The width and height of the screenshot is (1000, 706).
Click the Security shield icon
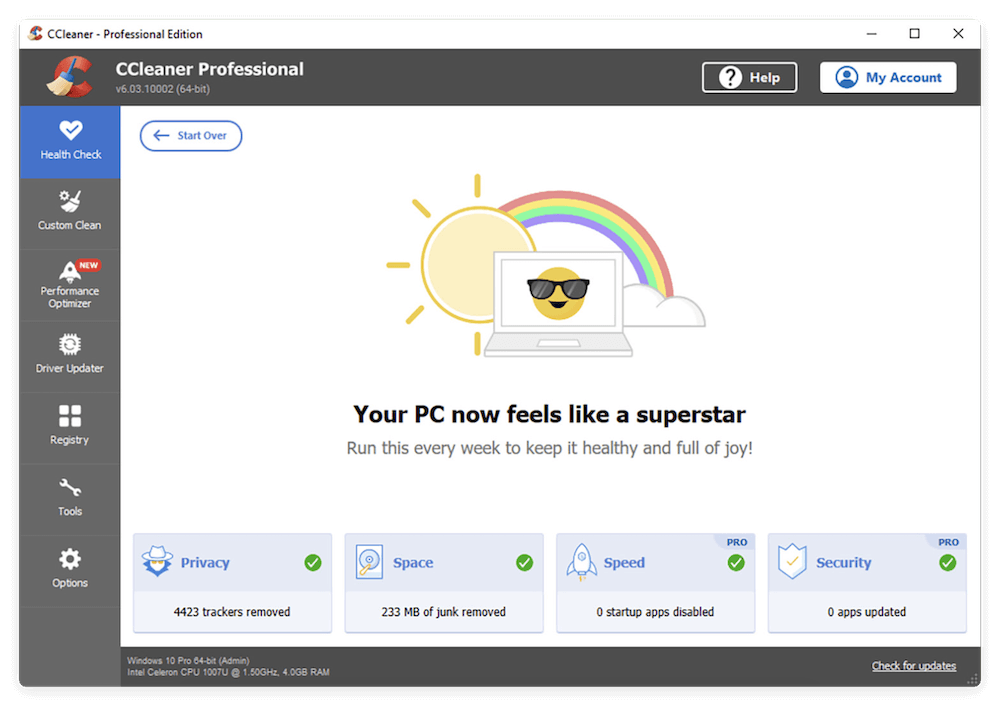[x=792, y=562]
